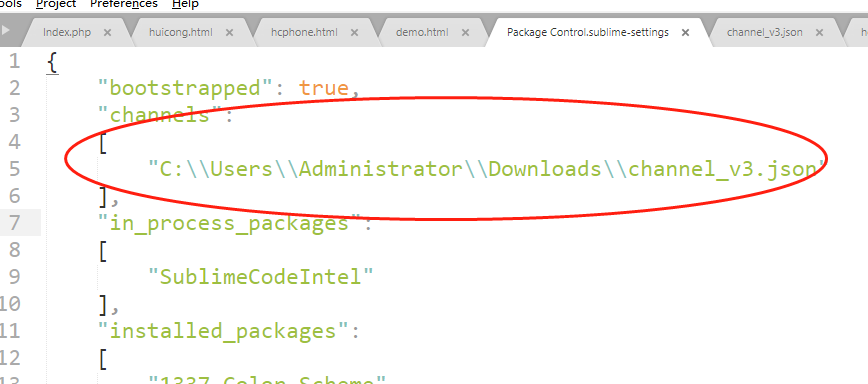Click line number 7 in gutter
The image size is (868, 384).
(14, 223)
